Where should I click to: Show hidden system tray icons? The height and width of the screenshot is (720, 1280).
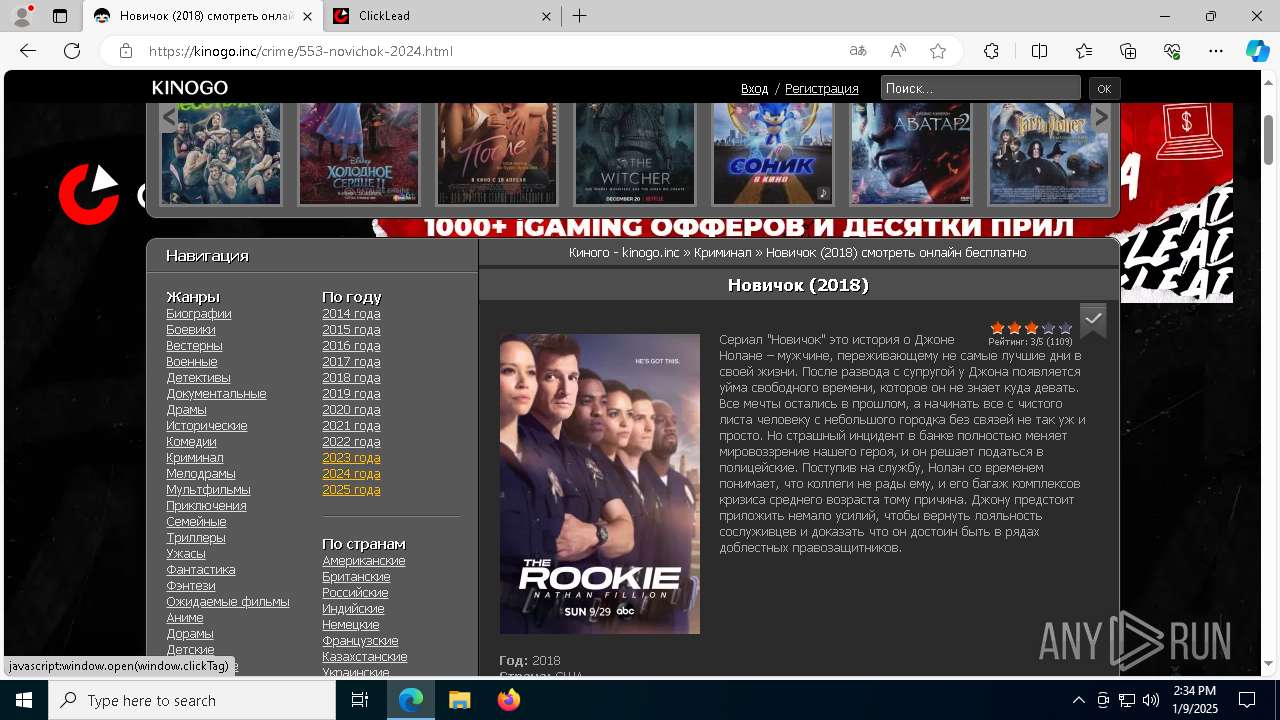pos(1078,700)
